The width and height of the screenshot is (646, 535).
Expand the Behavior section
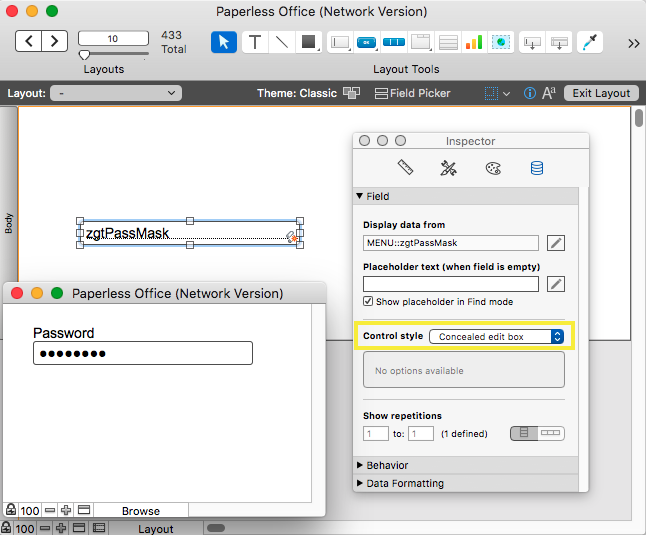tap(359, 465)
